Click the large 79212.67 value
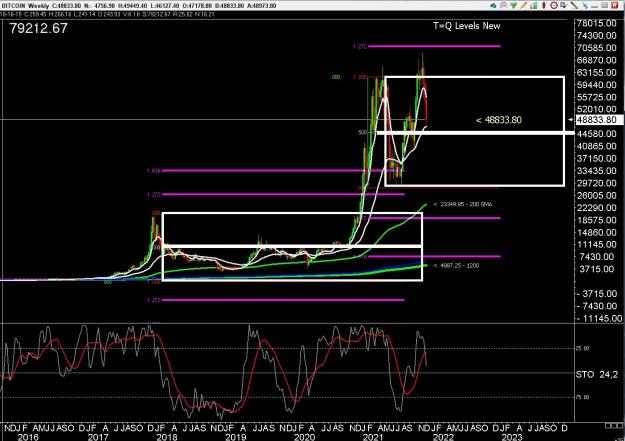 pyautogui.click(x=39, y=28)
